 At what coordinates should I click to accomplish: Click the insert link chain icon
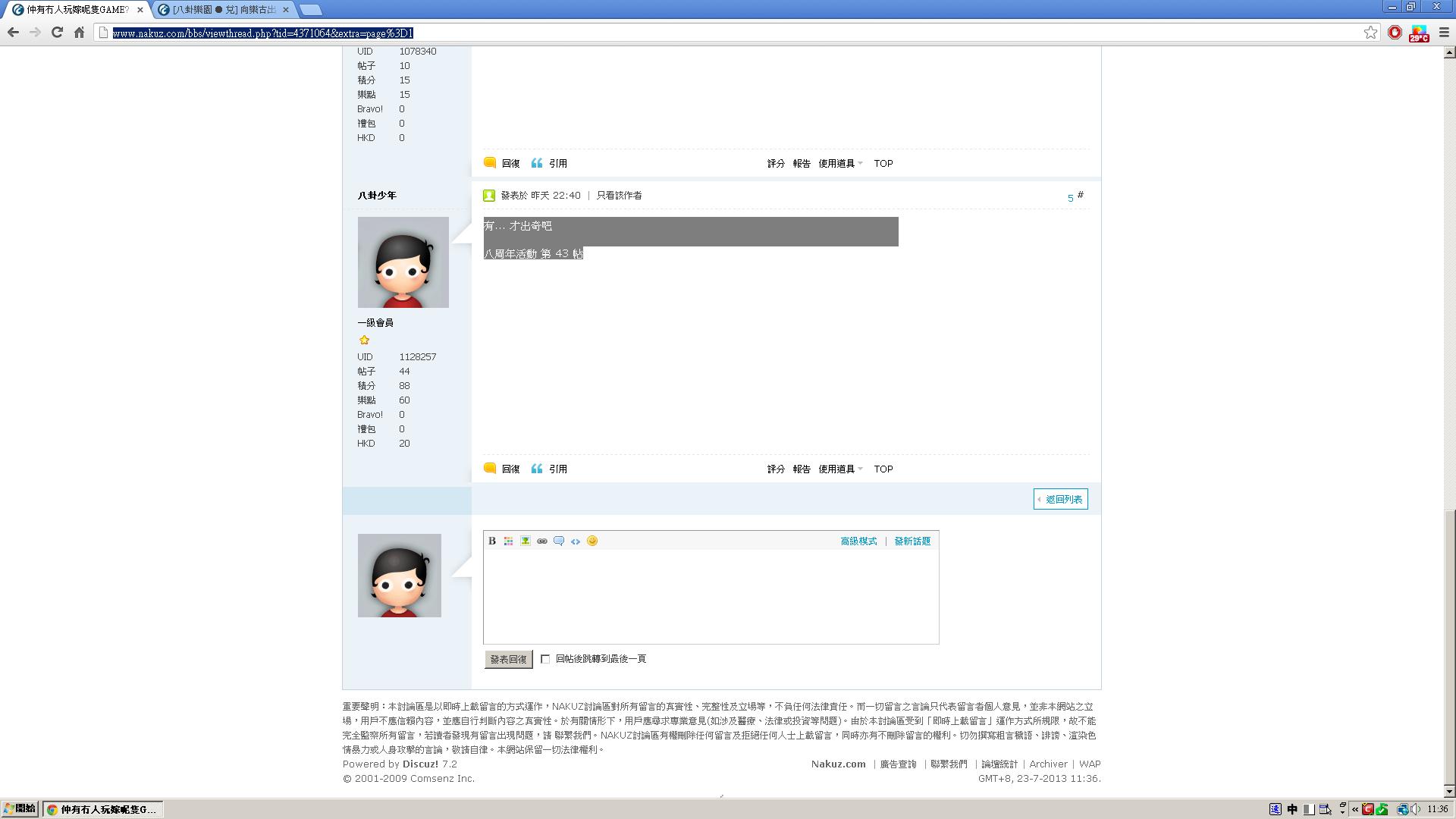(542, 541)
